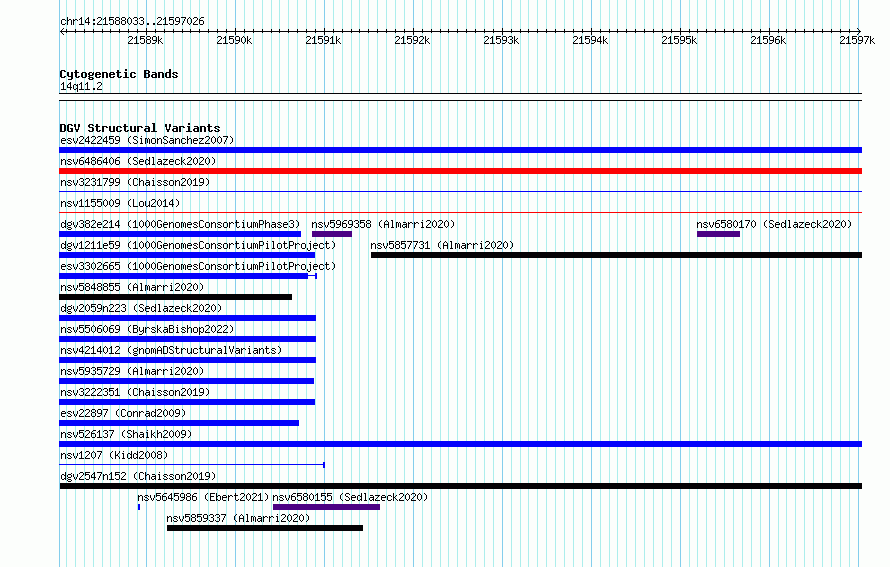Click the 21597k ruler mark

(x=857, y=40)
